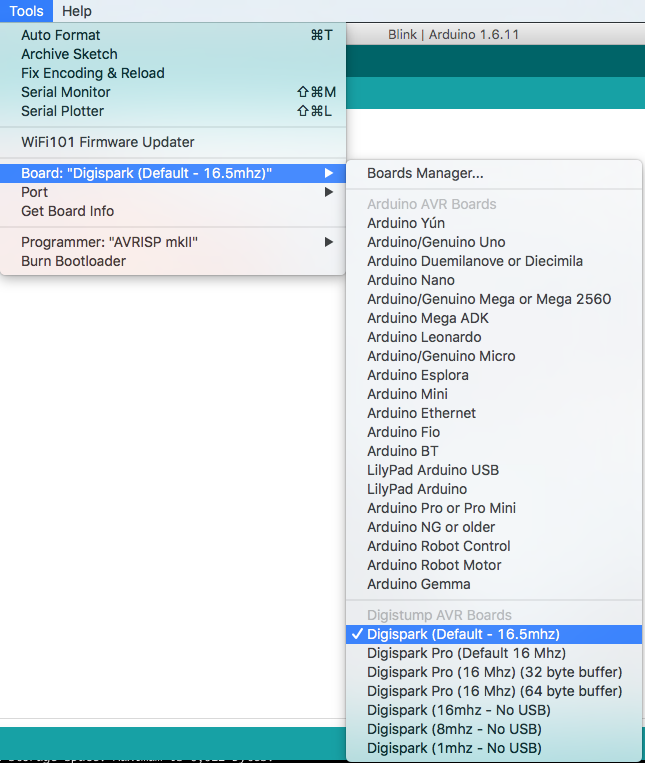Select Arduino NG or older
Image resolution: width=645 pixels, height=763 pixels.
[494, 527]
